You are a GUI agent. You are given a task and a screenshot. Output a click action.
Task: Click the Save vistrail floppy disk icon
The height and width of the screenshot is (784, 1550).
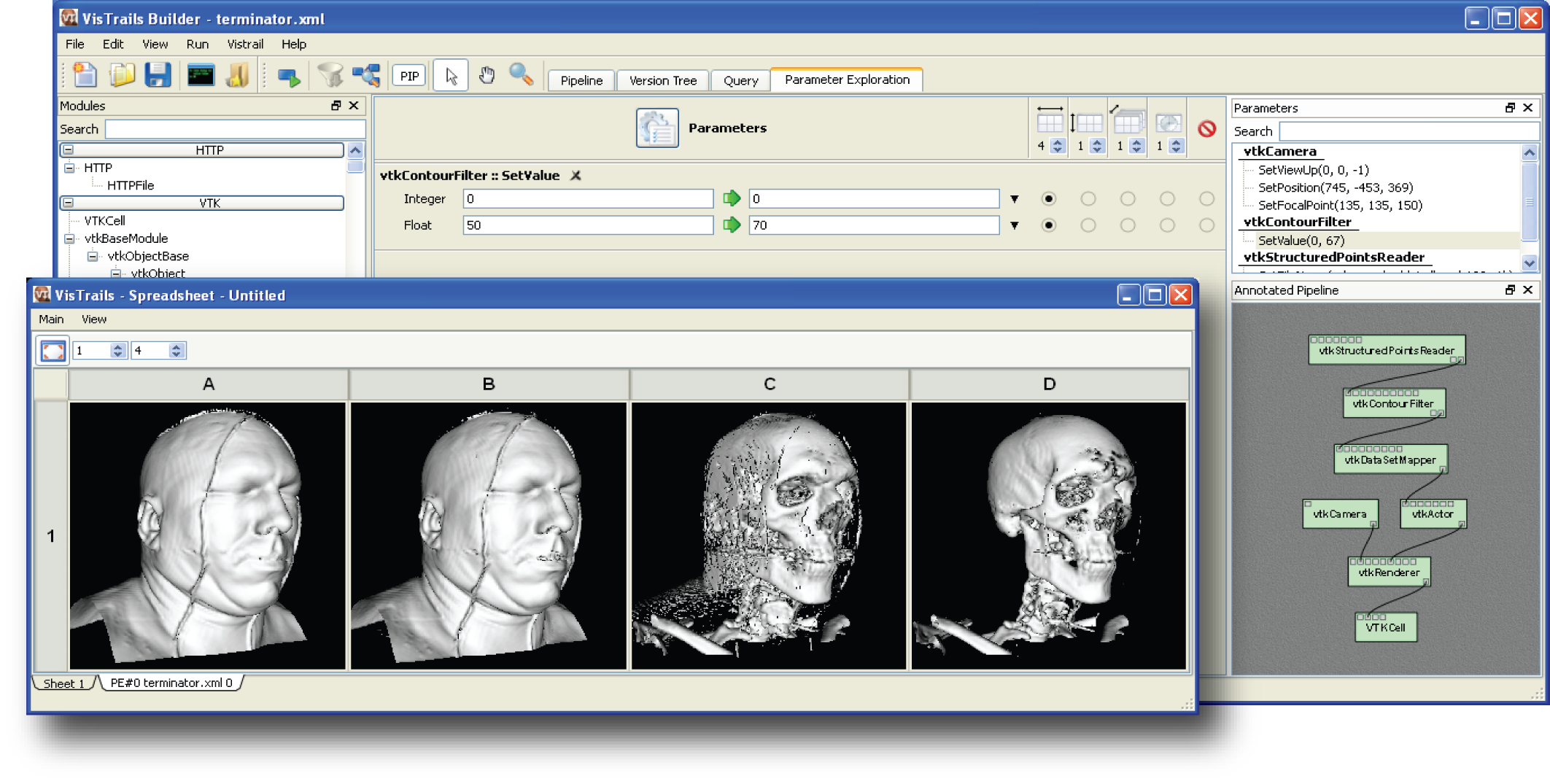tap(158, 76)
